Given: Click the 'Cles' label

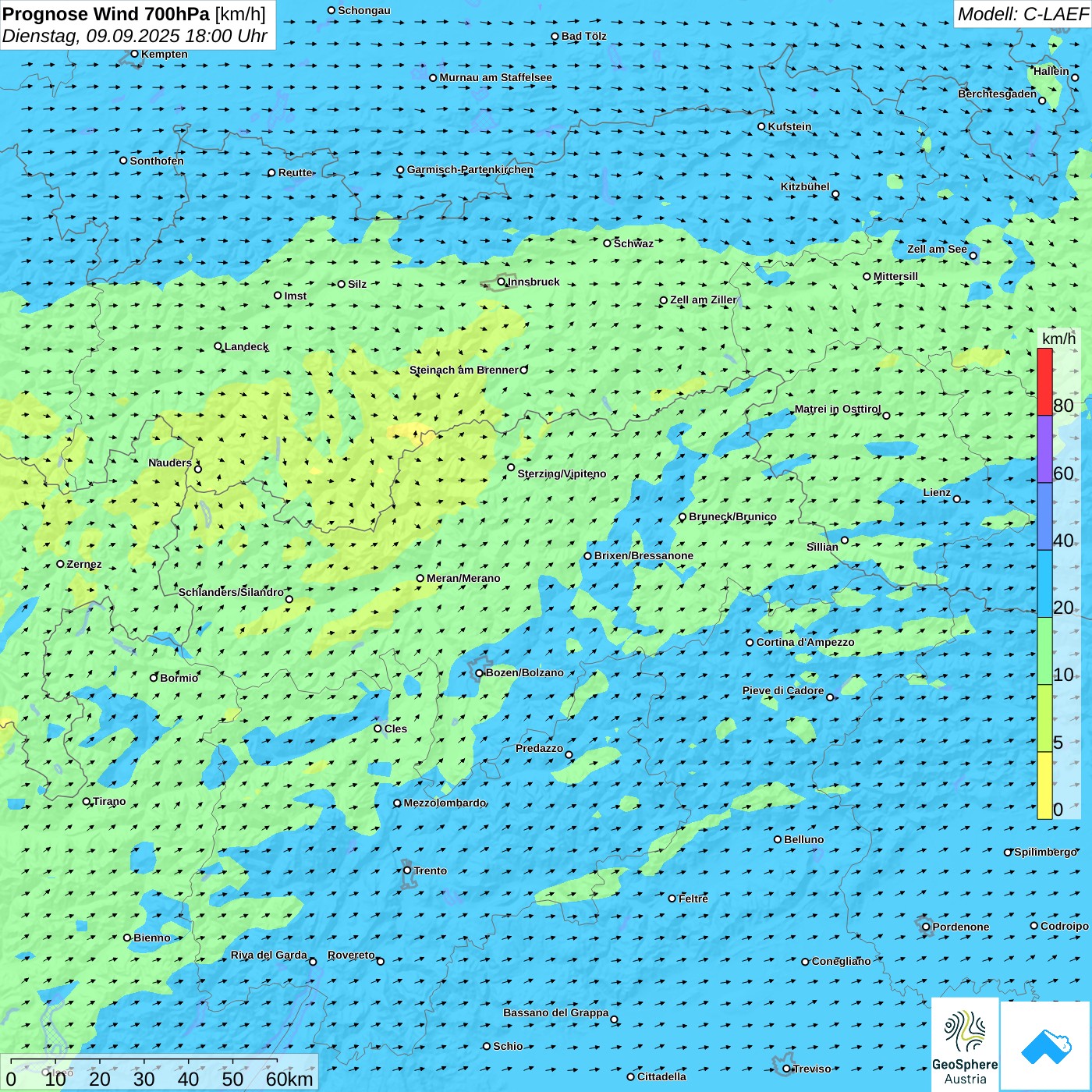Looking at the screenshot, I should tap(396, 729).
